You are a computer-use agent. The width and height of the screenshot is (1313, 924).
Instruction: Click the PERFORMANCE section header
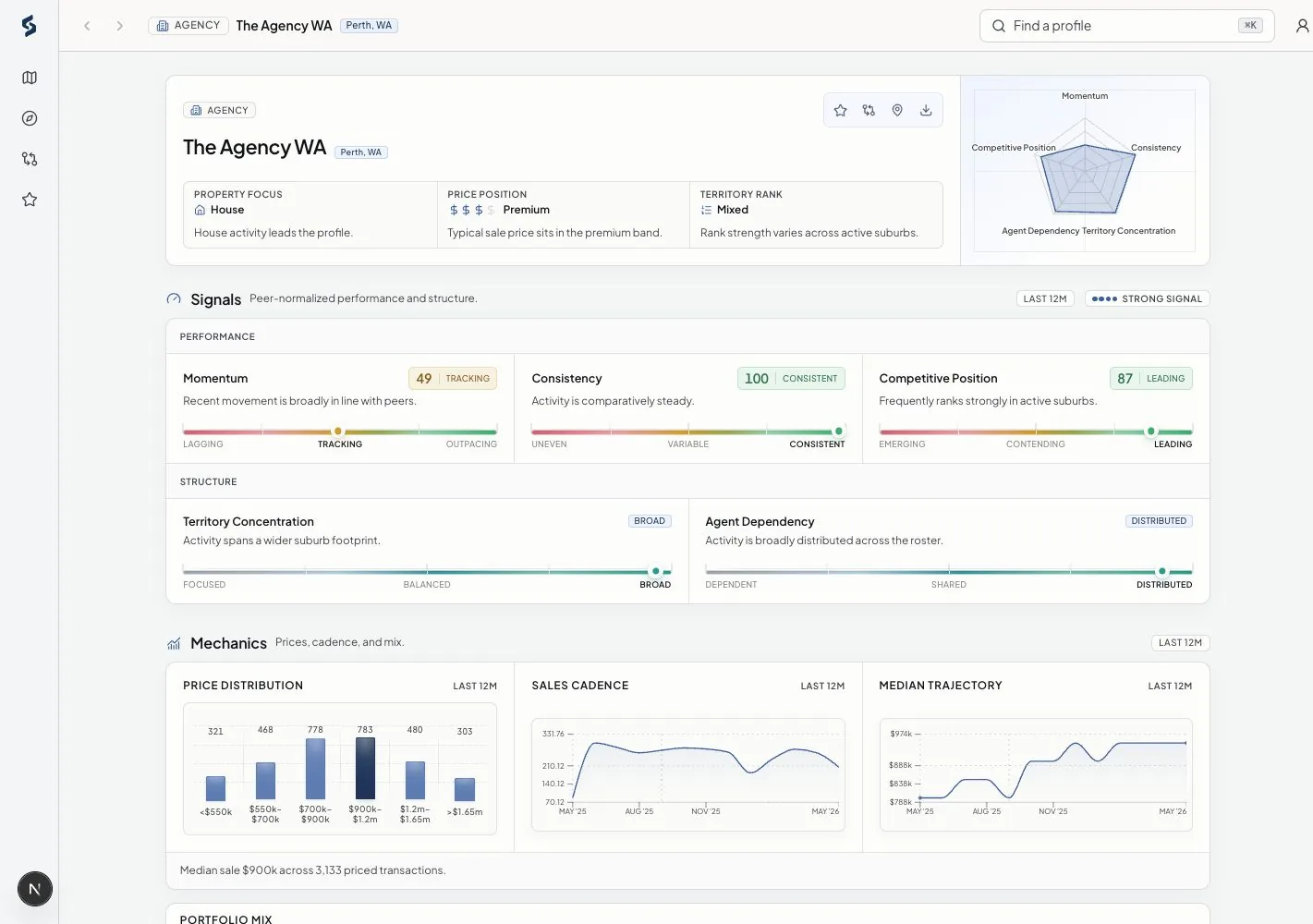coord(217,336)
